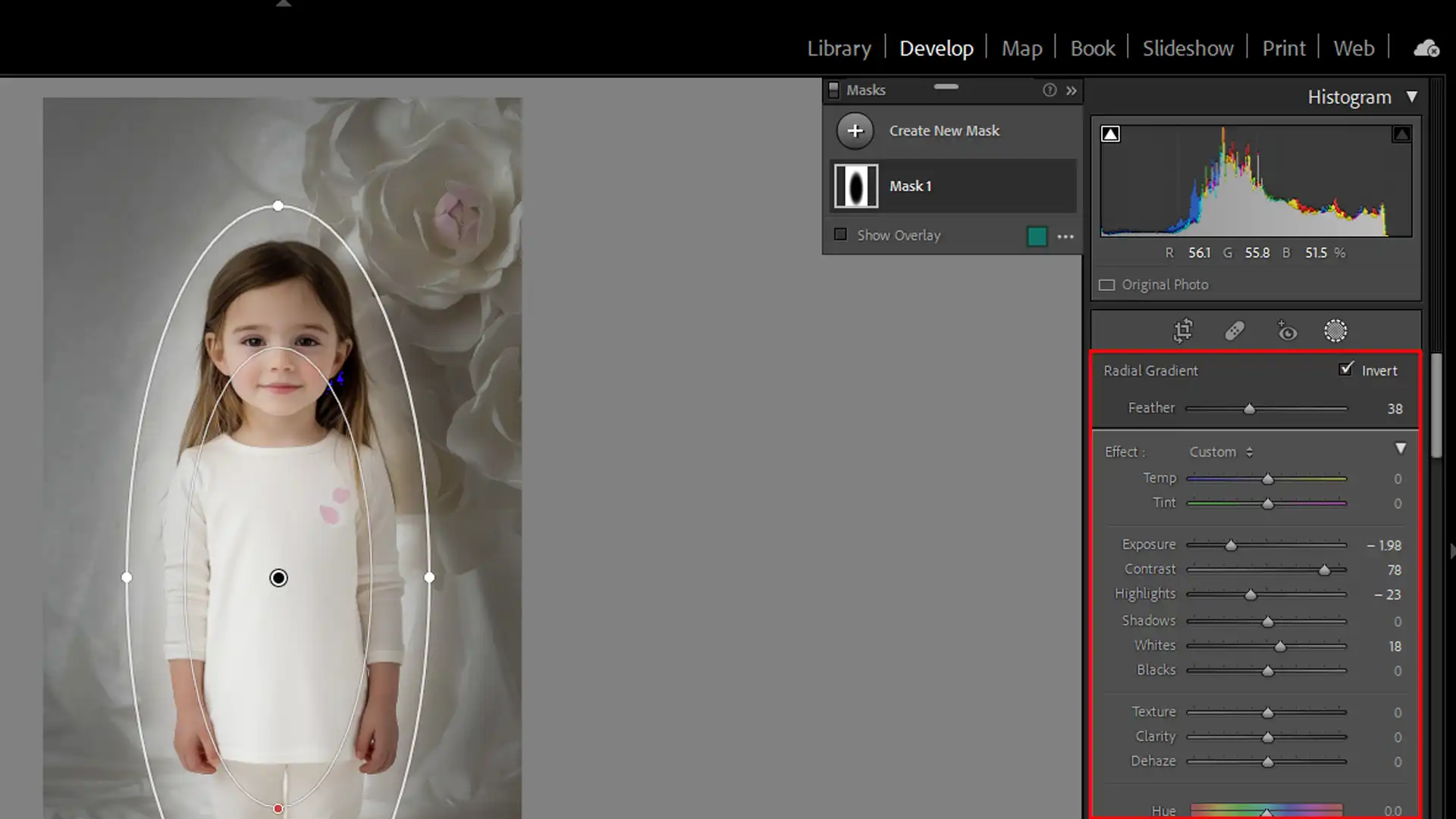Click right handle of radial gradient ellipse
1456x819 pixels.
[x=429, y=577]
